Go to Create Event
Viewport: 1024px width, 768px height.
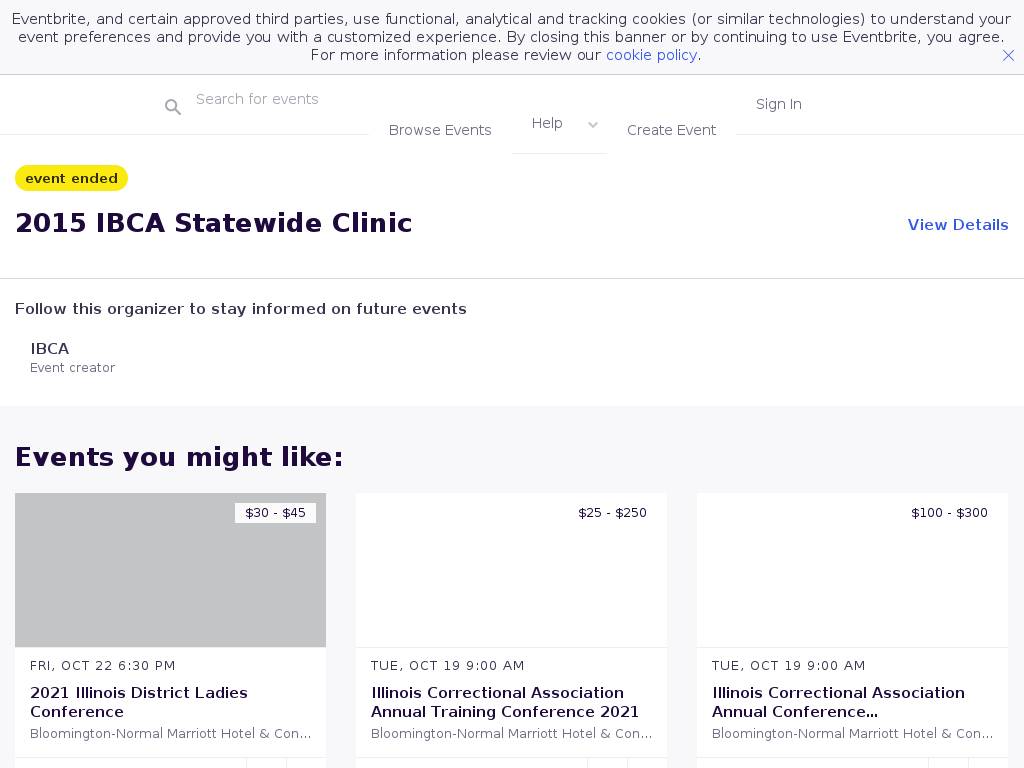pos(671,130)
